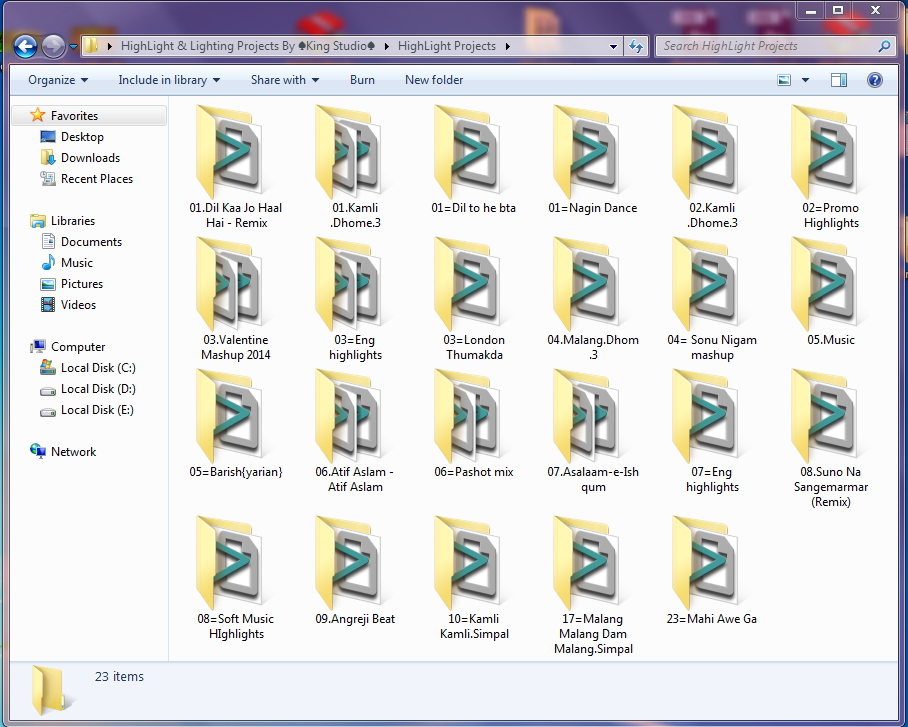Open Local Disk (E:)
This screenshot has width=908, height=727.
click(97, 410)
